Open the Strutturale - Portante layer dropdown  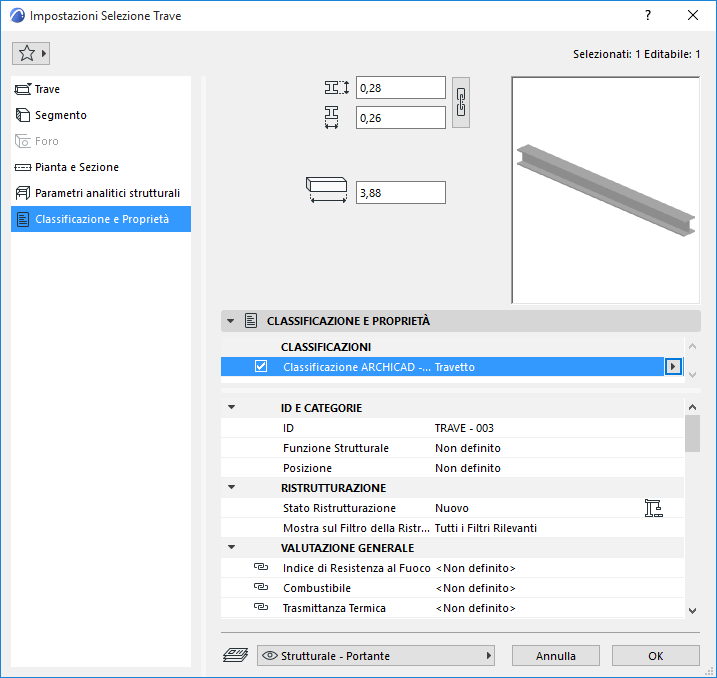point(376,656)
